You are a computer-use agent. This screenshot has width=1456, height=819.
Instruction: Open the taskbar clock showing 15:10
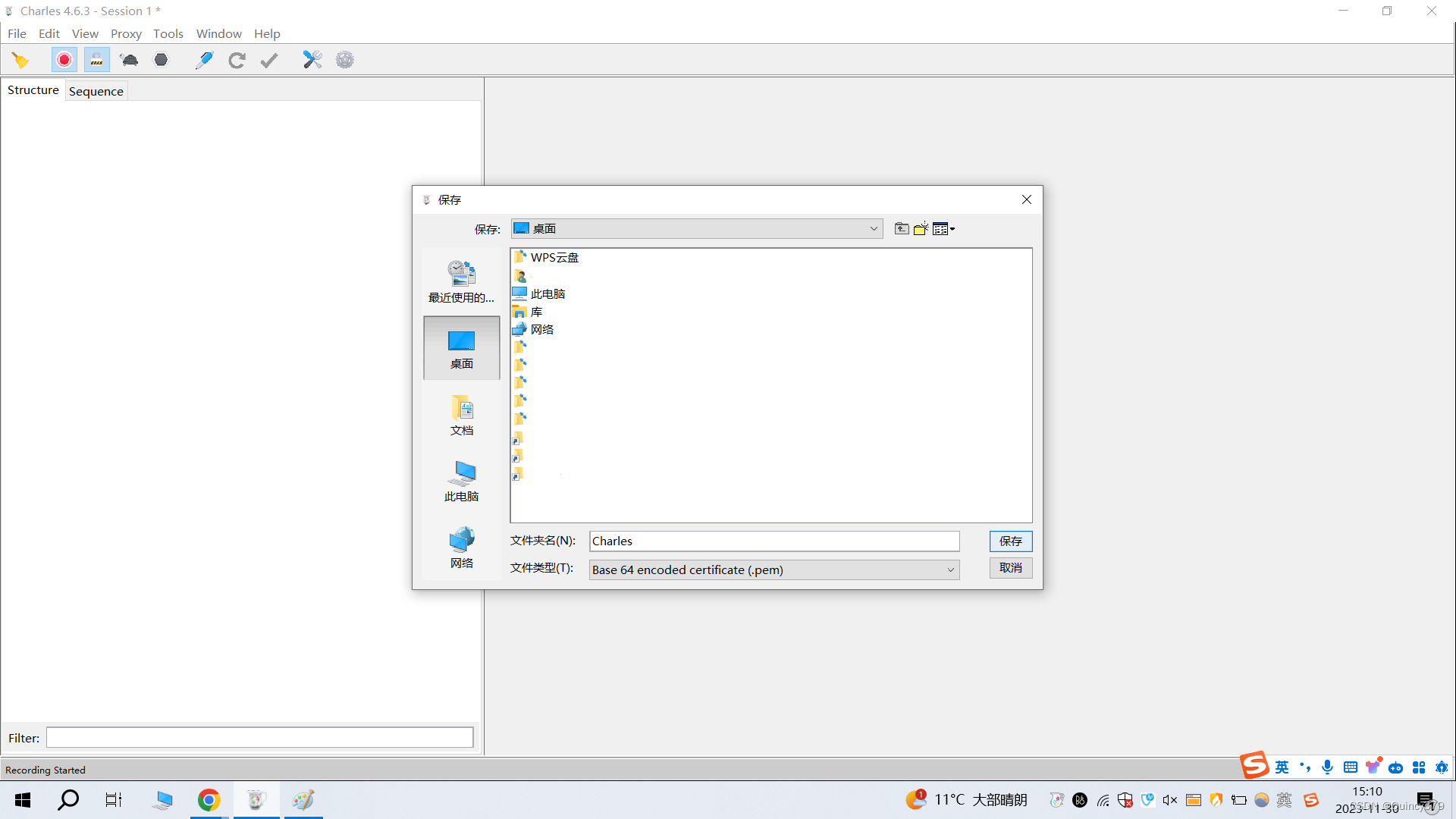click(x=1367, y=799)
